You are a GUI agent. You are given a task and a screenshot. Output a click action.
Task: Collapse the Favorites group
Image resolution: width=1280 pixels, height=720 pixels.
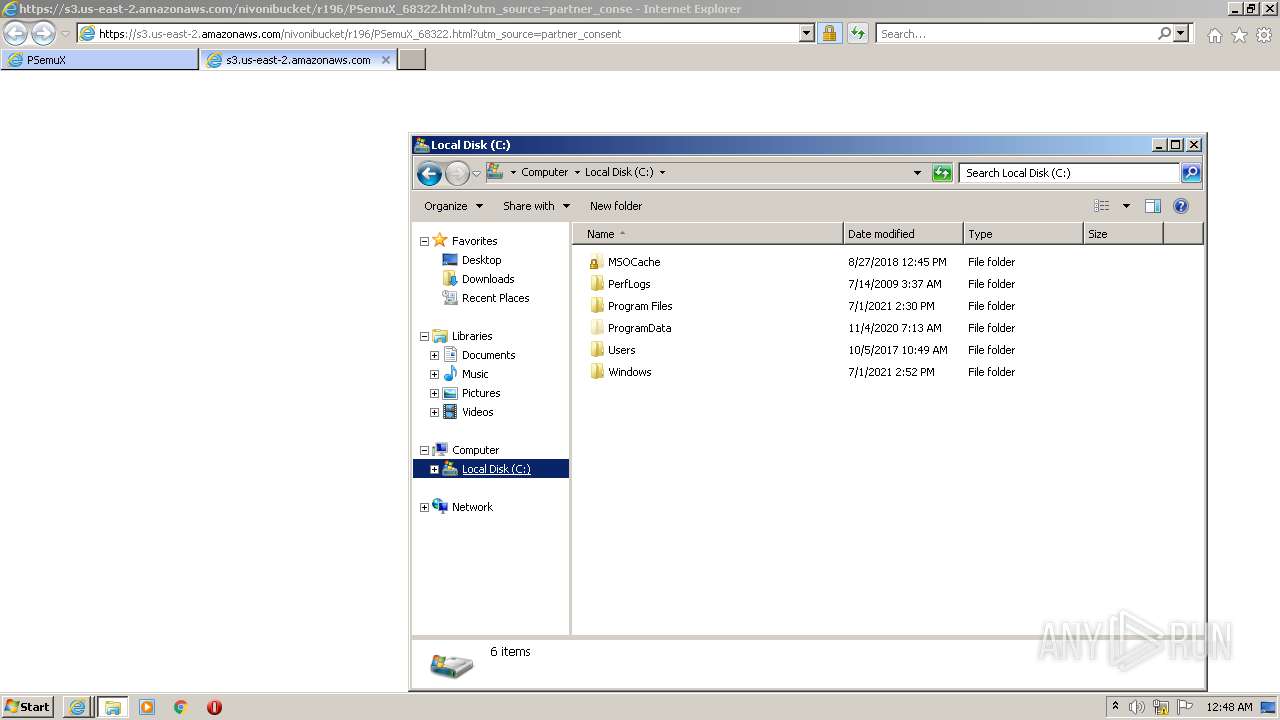tap(424, 241)
